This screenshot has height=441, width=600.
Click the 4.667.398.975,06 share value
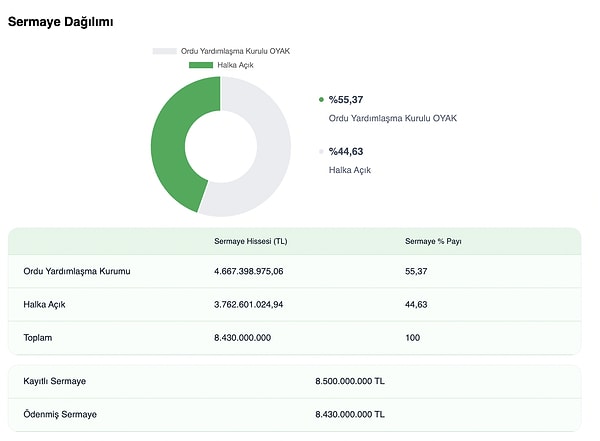point(249,271)
